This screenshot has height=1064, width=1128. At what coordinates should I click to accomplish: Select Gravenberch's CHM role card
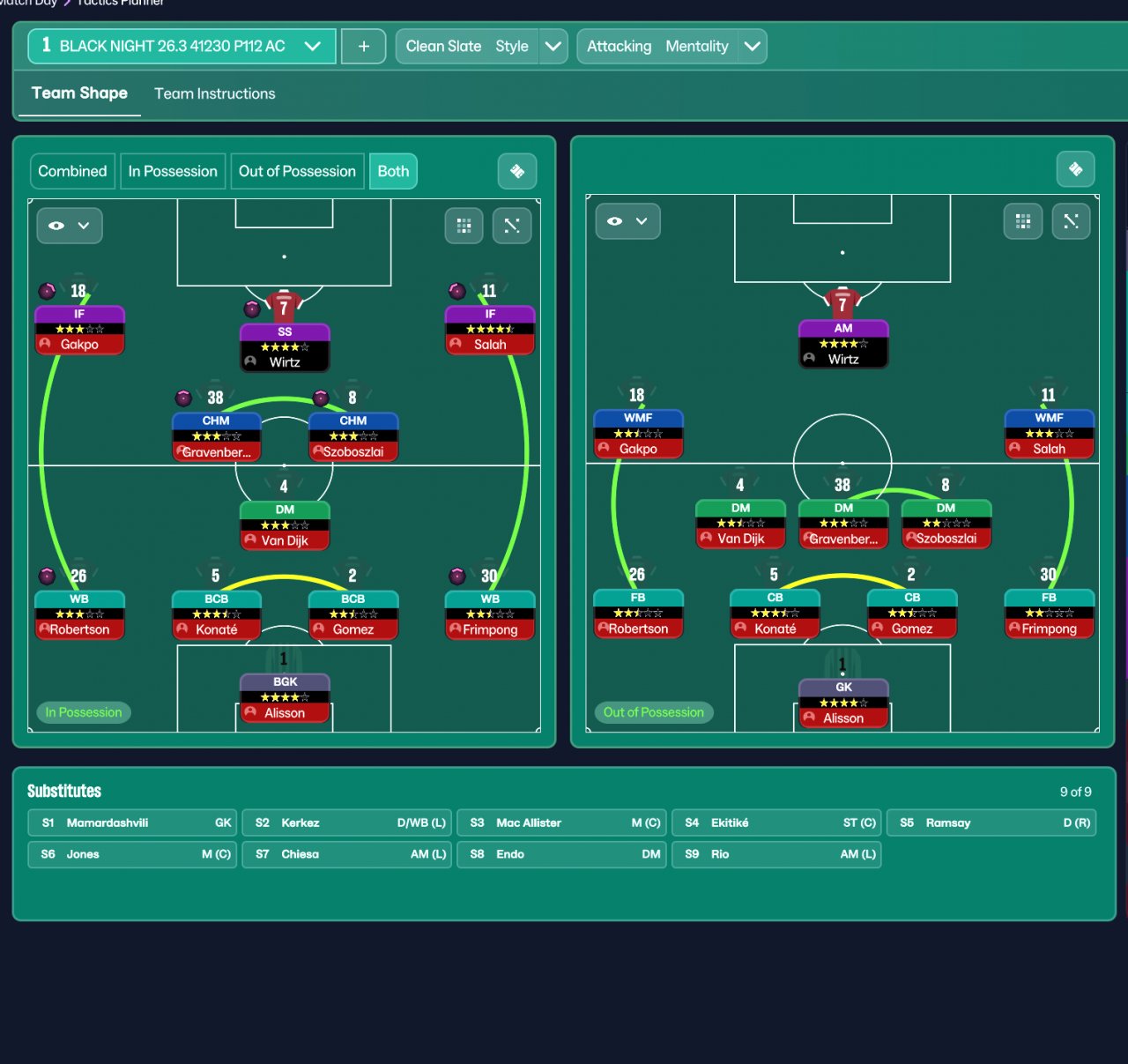tap(216, 436)
